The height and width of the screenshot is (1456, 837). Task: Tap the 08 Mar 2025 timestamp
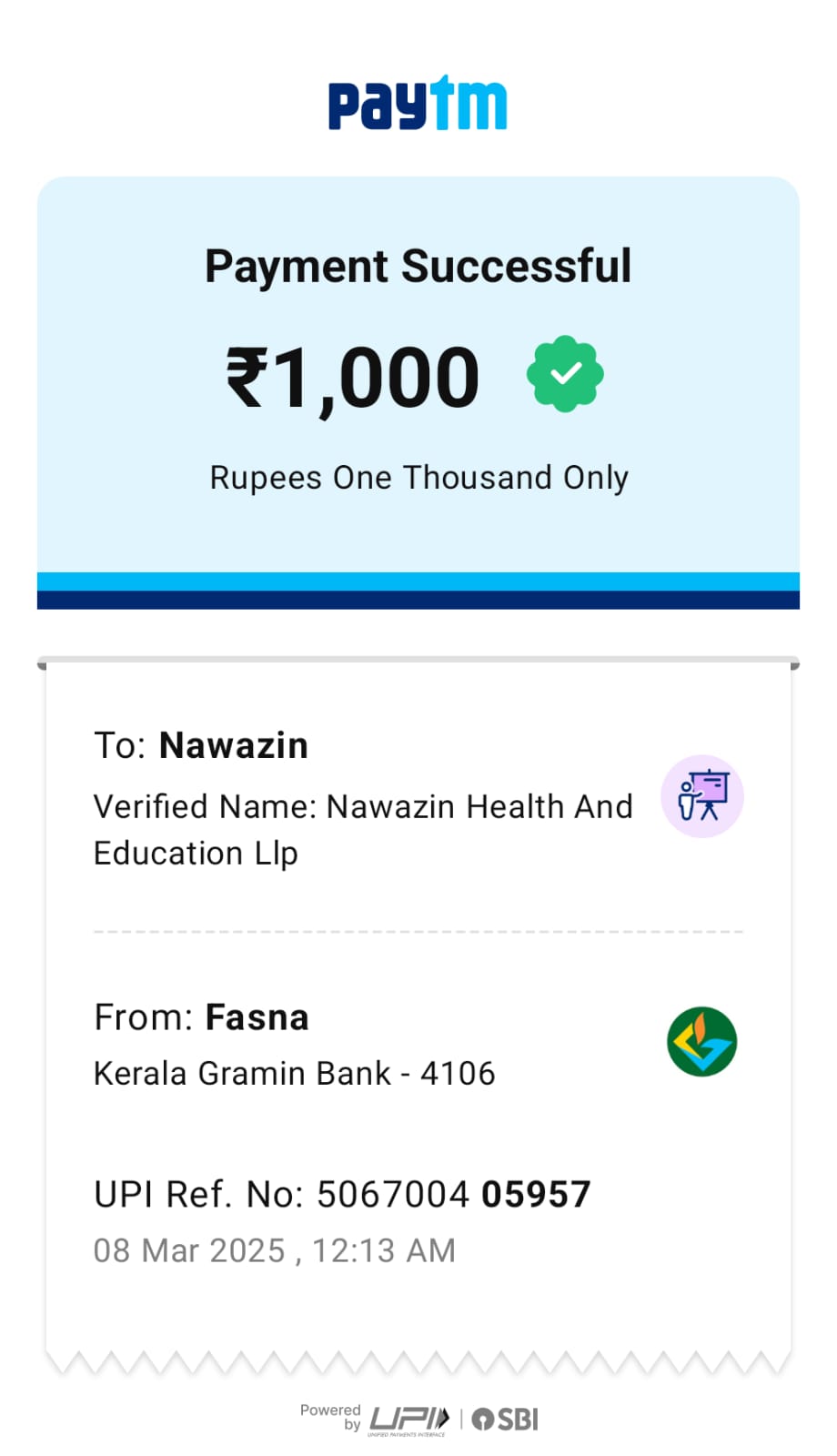coord(274,1250)
